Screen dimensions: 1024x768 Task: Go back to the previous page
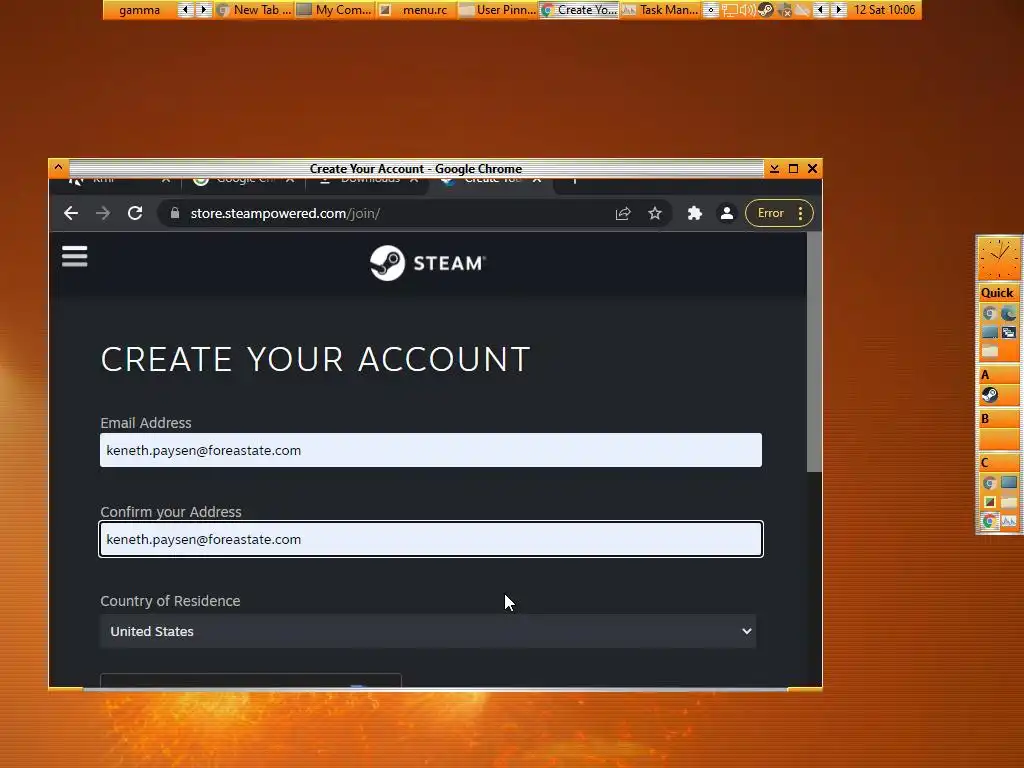(x=71, y=213)
